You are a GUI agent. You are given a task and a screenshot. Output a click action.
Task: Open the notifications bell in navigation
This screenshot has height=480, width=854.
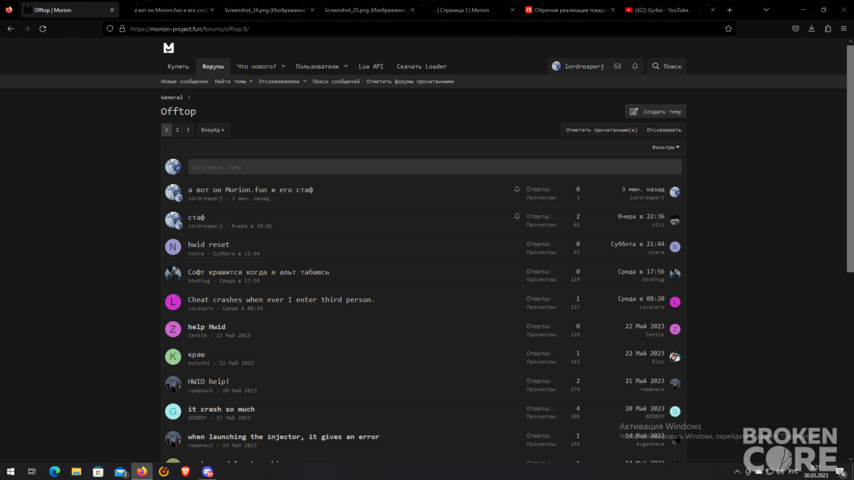(635, 66)
